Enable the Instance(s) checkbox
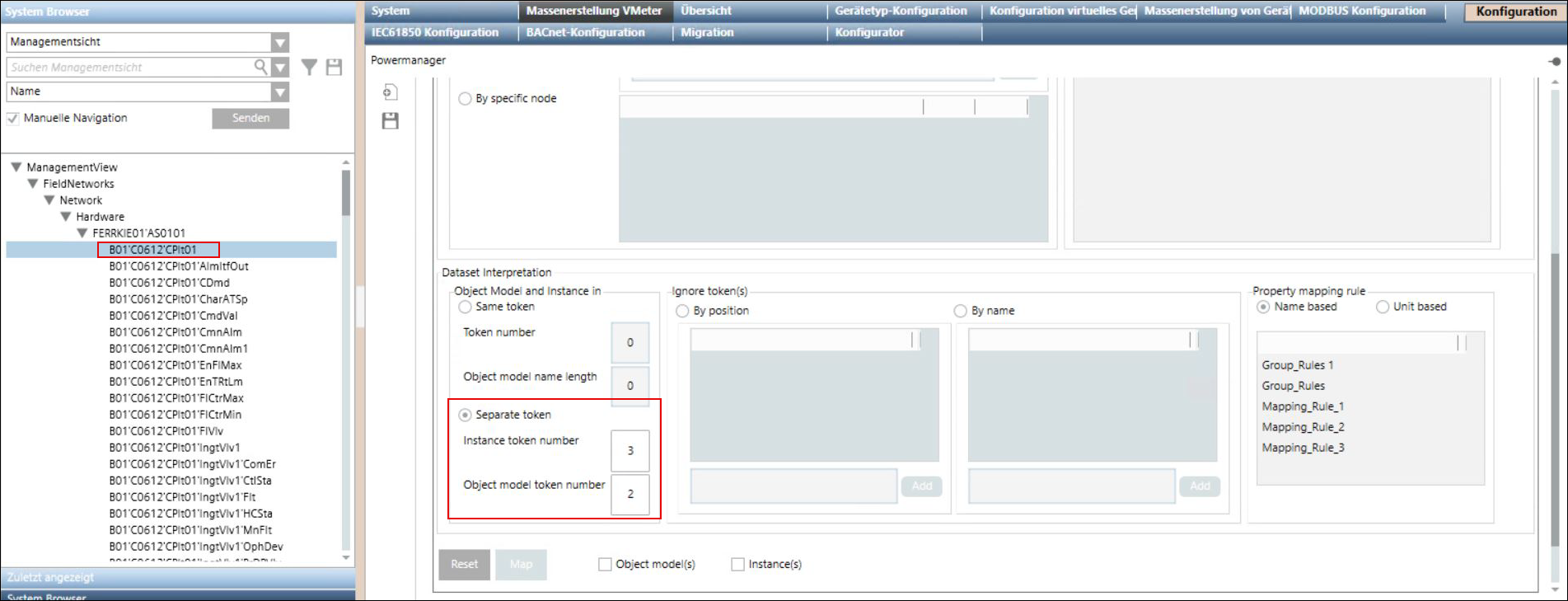 point(737,564)
